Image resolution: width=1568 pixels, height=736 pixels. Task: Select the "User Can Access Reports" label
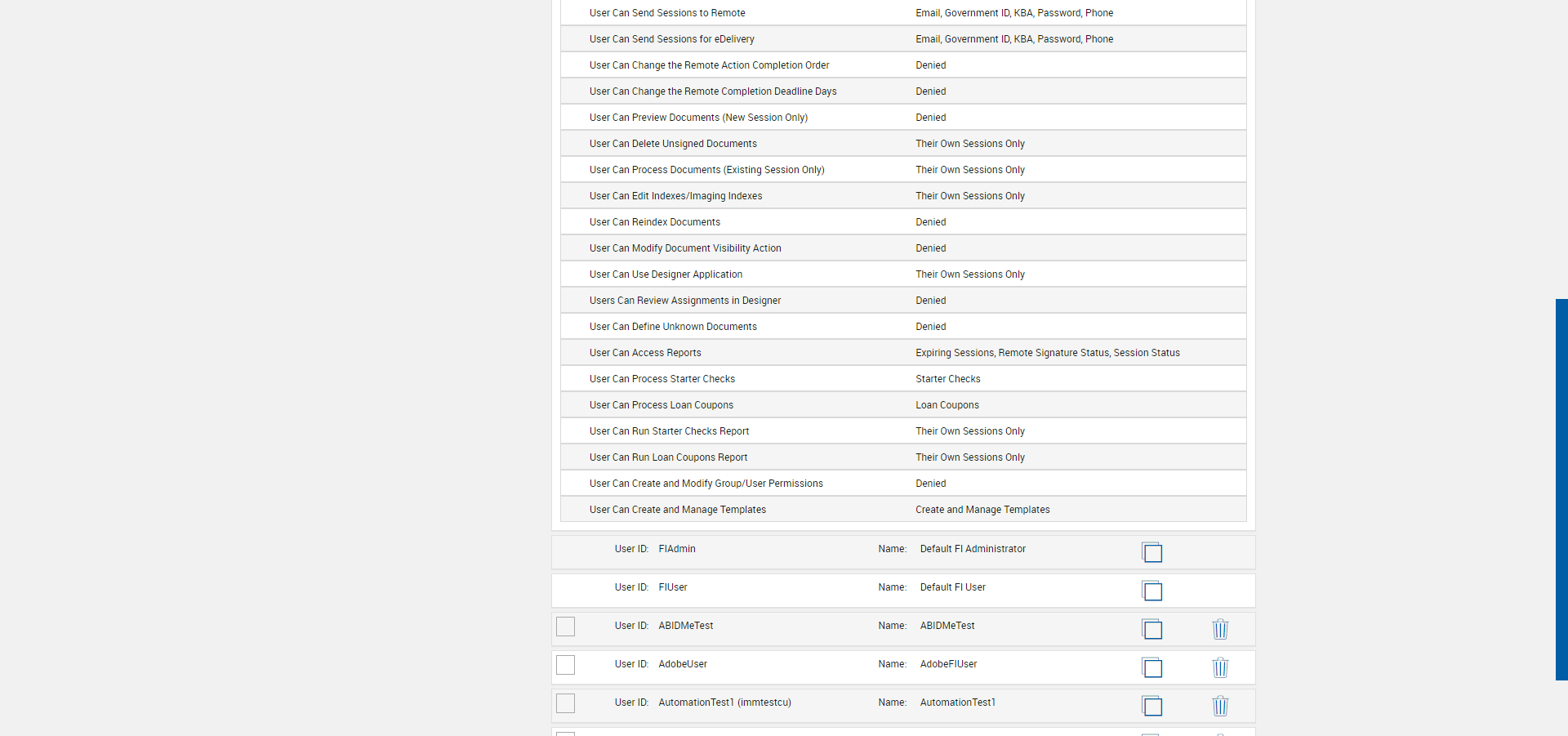point(645,353)
